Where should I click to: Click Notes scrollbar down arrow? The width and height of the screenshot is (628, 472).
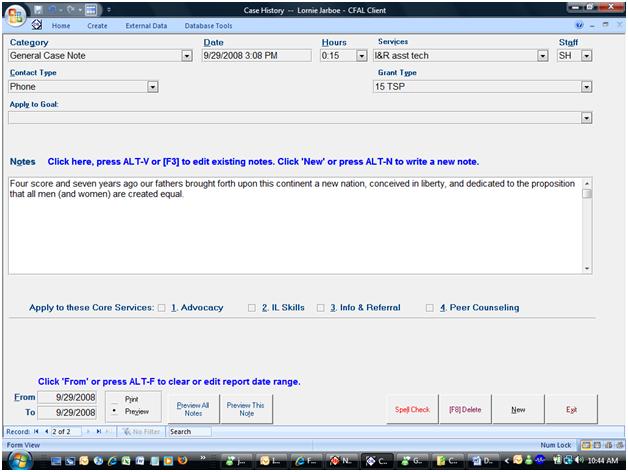(587, 268)
